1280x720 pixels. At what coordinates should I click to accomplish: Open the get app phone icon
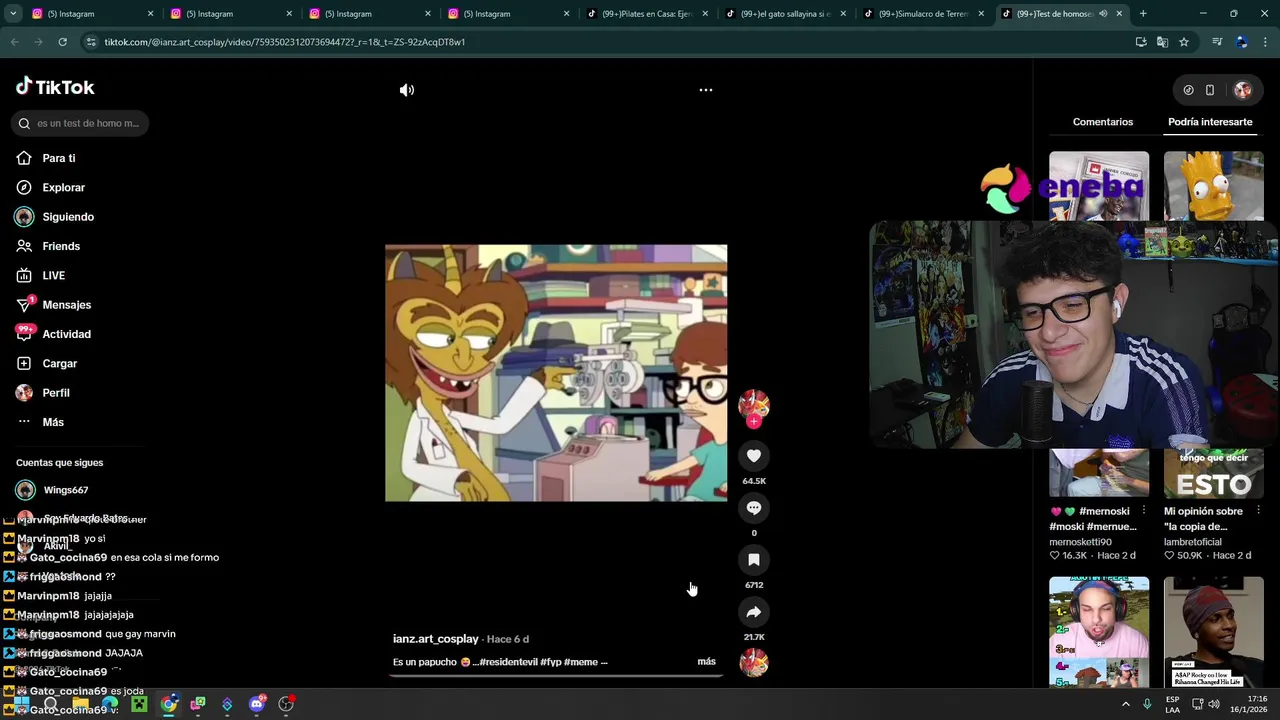click(1210, 90)
